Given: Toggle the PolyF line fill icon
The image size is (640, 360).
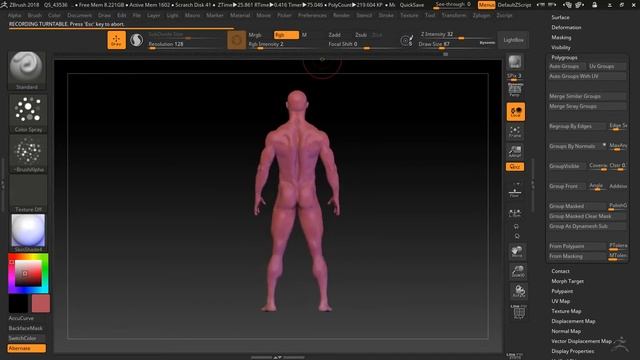Looking at the screenshot, I should tap(519, 312).
